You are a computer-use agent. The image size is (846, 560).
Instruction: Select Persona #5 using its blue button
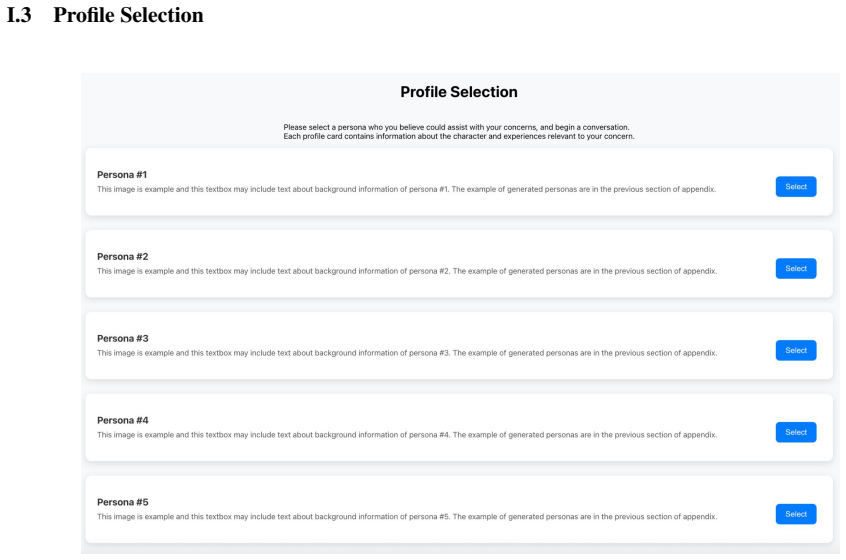coord(796,514)
